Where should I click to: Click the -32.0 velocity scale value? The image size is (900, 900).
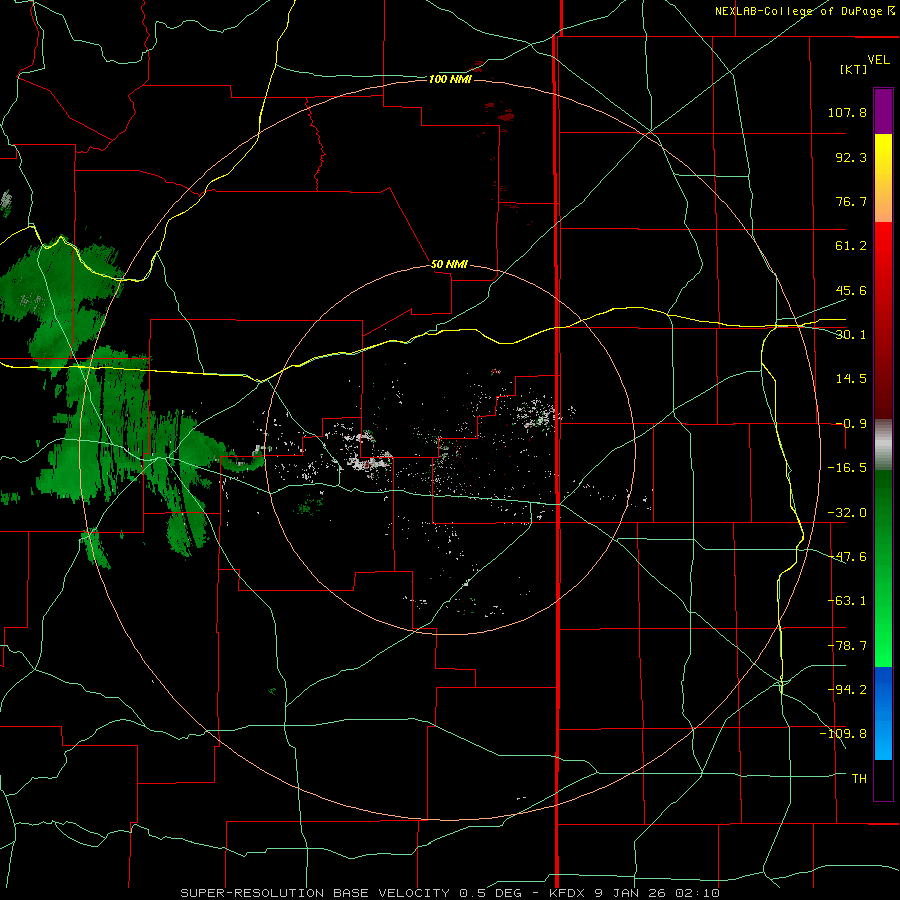click(847, 513)
